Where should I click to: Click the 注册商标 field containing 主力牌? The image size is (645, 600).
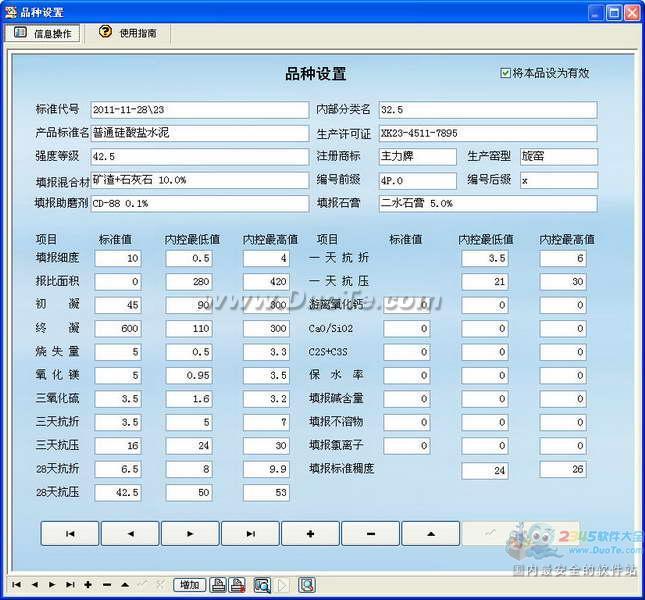pyautogui.click(x=417, y=157)
